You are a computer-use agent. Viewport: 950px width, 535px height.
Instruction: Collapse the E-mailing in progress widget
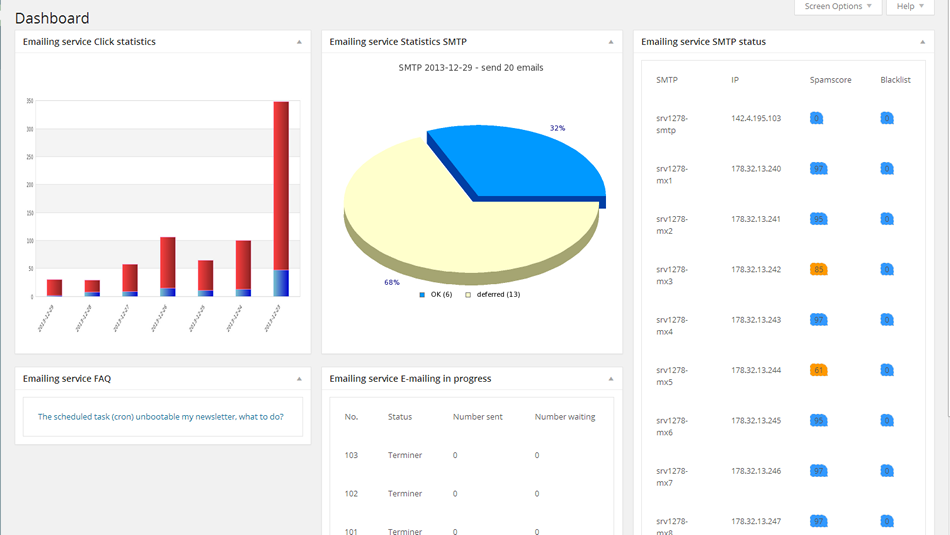(611, 379)
